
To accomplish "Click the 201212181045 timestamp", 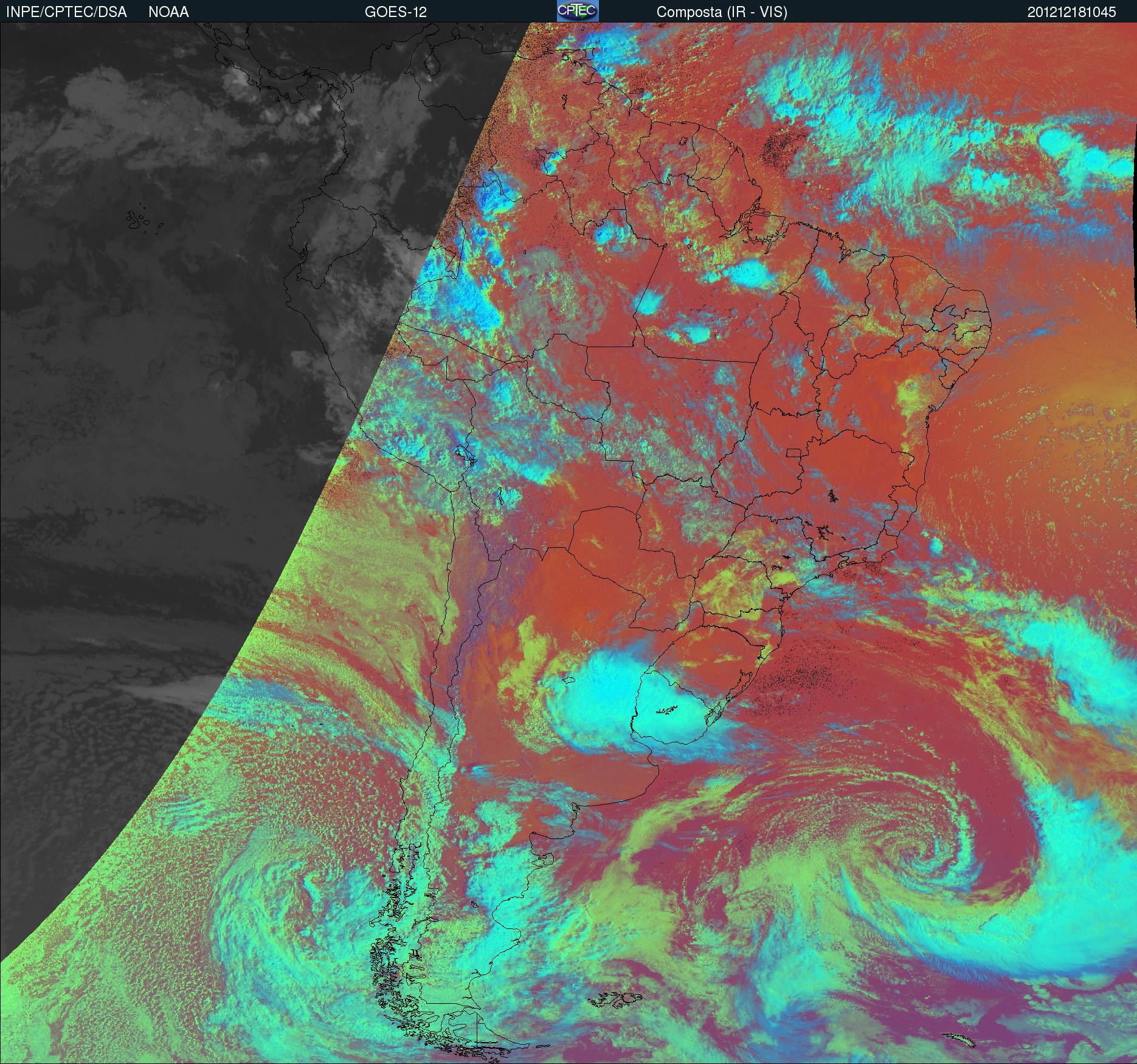I will point(1073,12).
